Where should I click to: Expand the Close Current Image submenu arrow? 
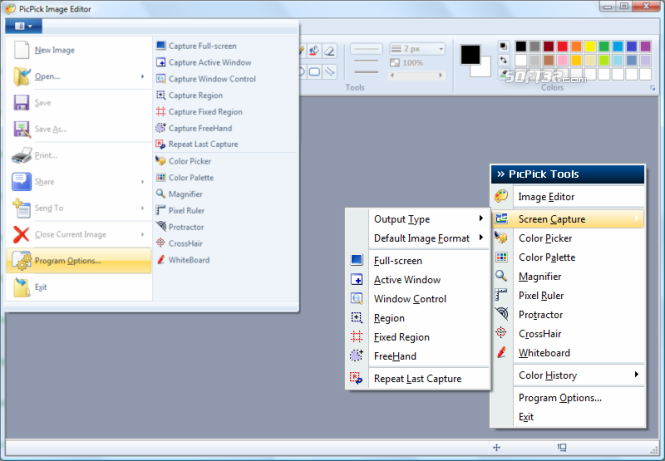142,234
